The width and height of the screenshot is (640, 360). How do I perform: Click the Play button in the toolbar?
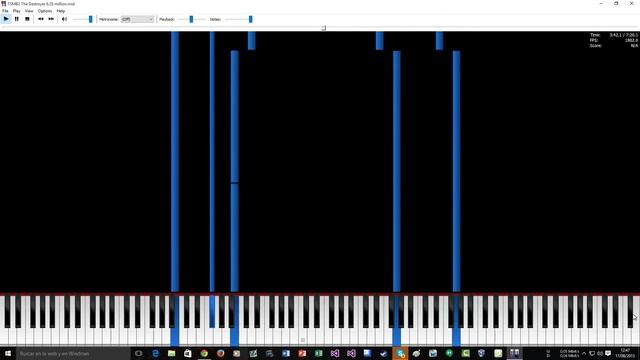pos(6,19)
